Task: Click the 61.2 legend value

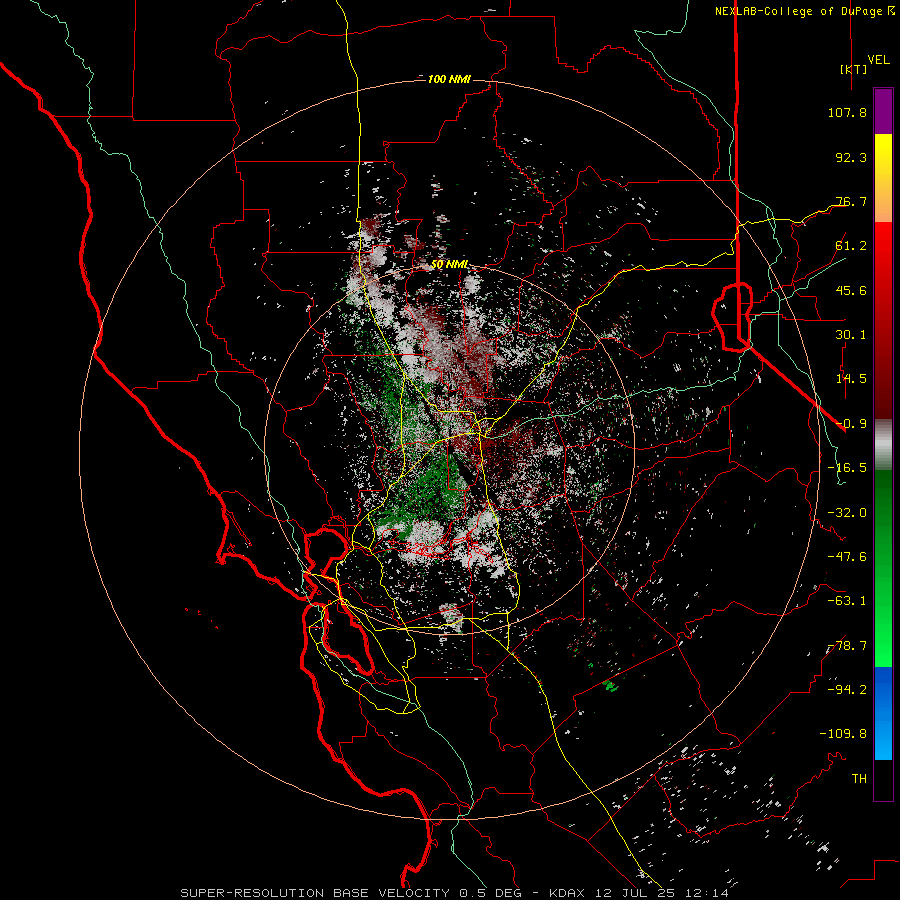Action: click(x=851, y=246)
